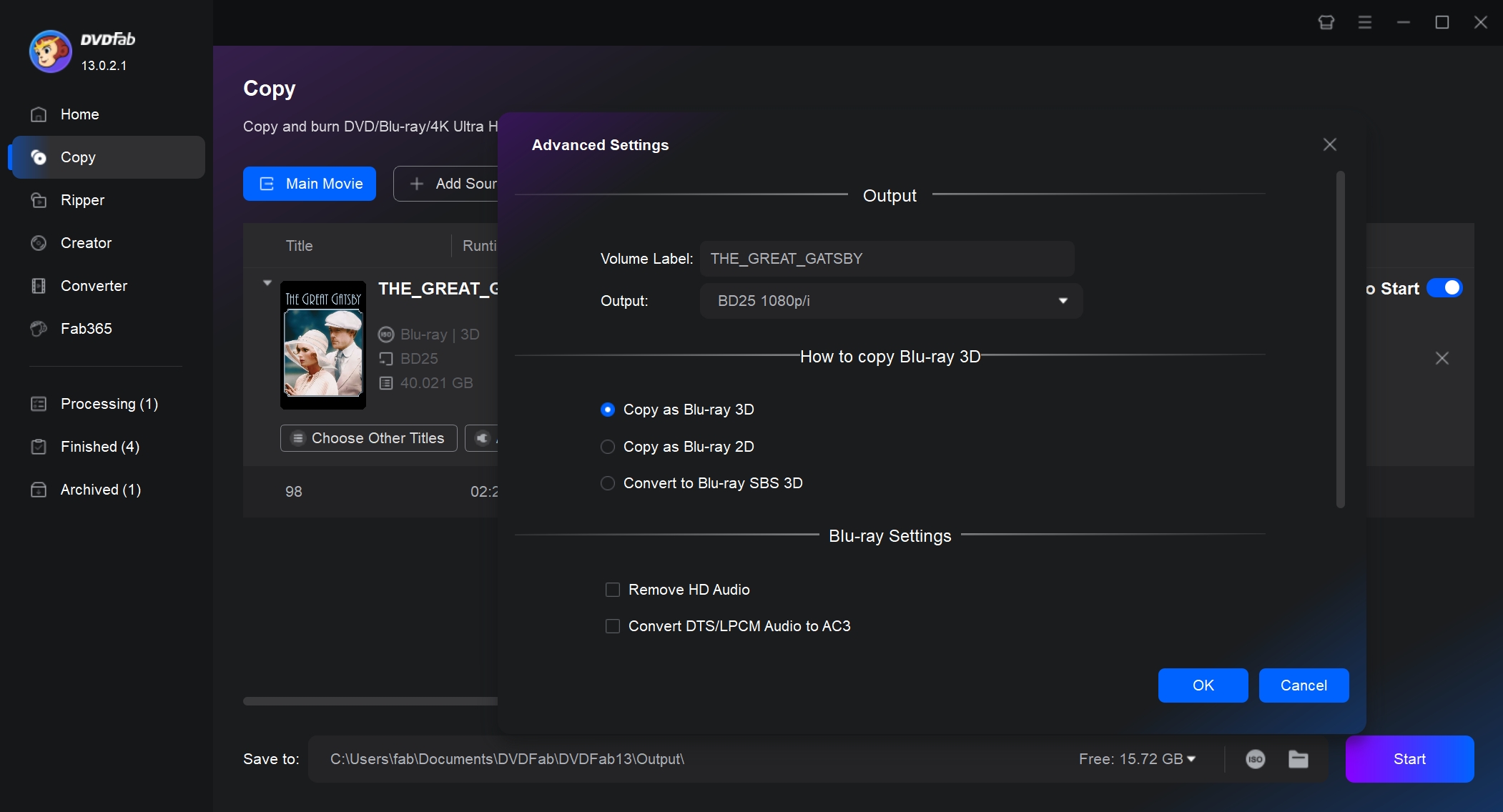Click the Creator sidebar icon
1503x812 pixels.
tap(38, 242)
